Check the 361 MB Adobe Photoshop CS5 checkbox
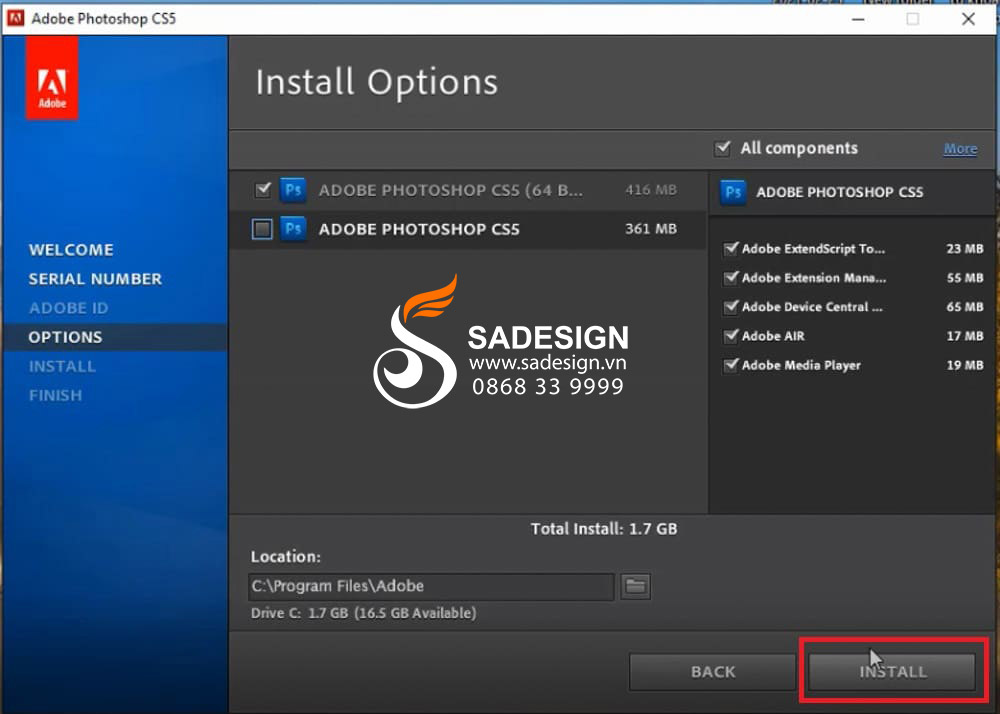 click(262, 229)
